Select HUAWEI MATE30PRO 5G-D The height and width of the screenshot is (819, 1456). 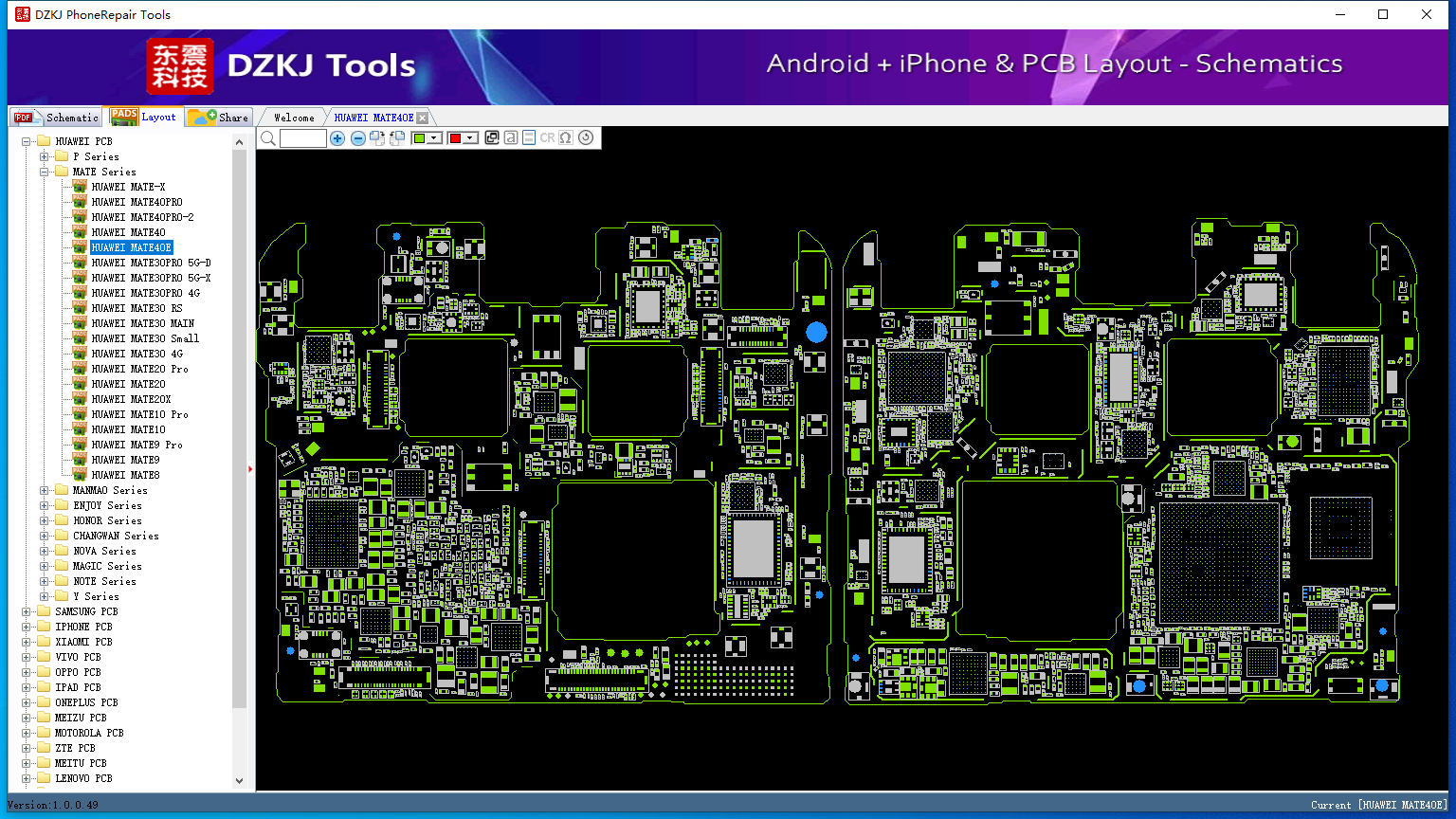click(x=151, y=263)
